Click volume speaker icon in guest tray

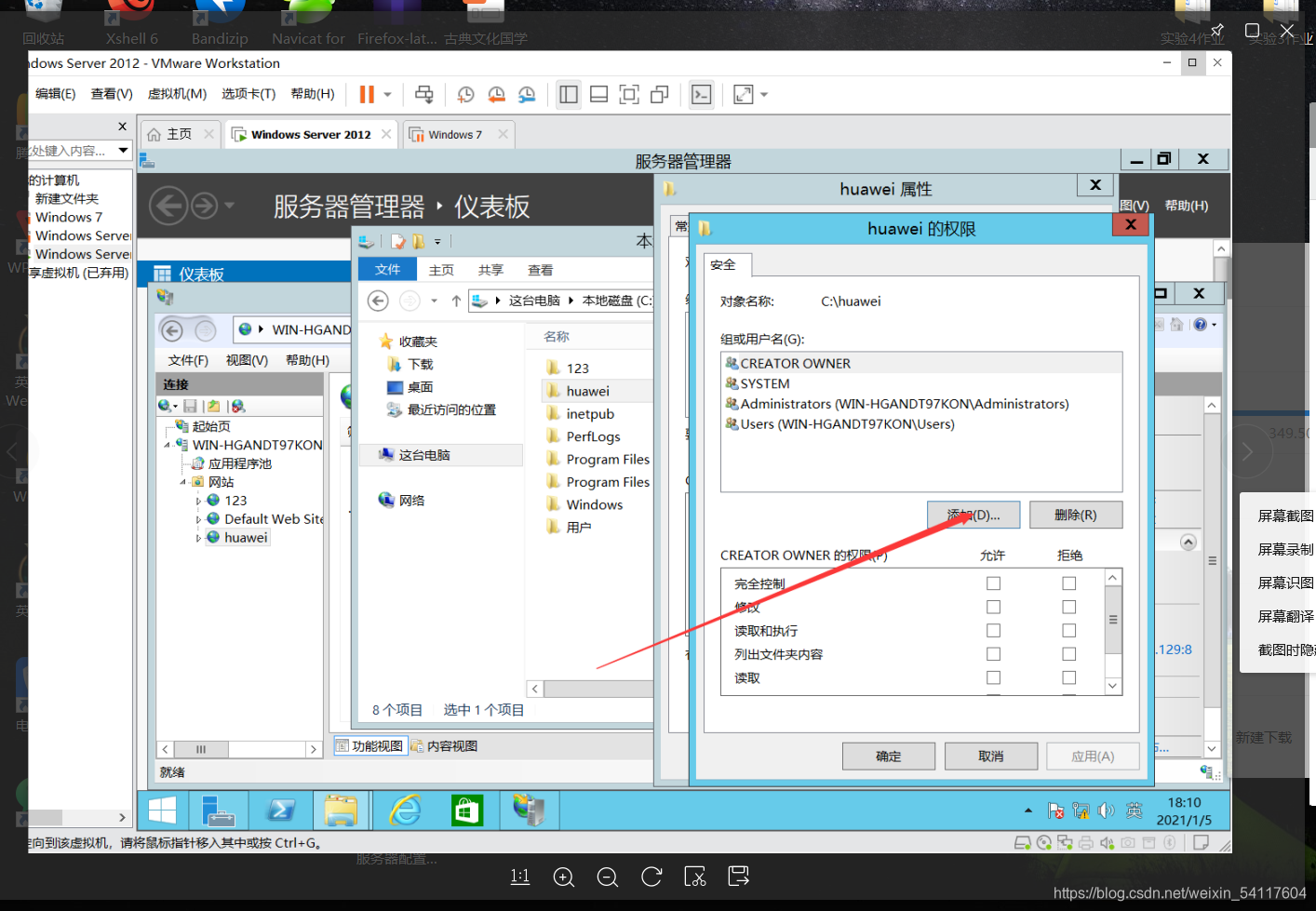pos(1106,811)
